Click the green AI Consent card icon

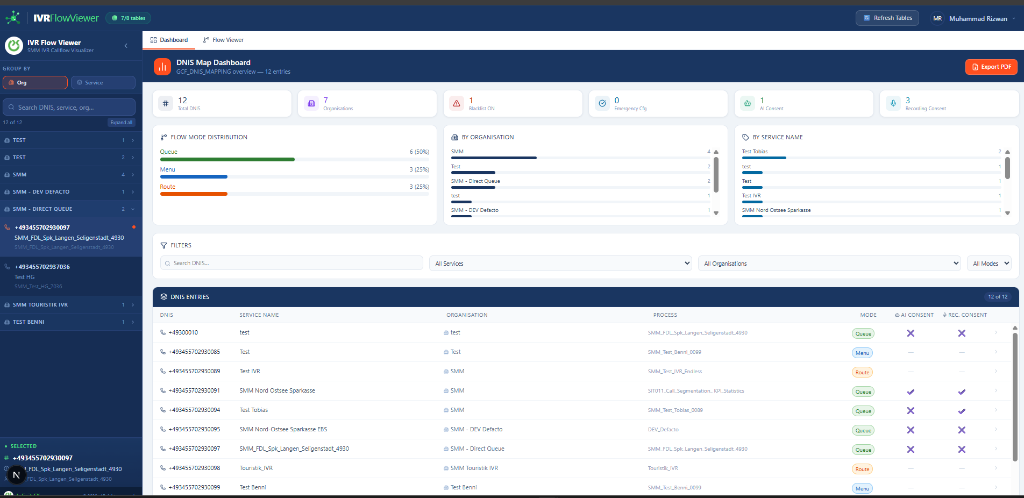[x=748, y=103]
